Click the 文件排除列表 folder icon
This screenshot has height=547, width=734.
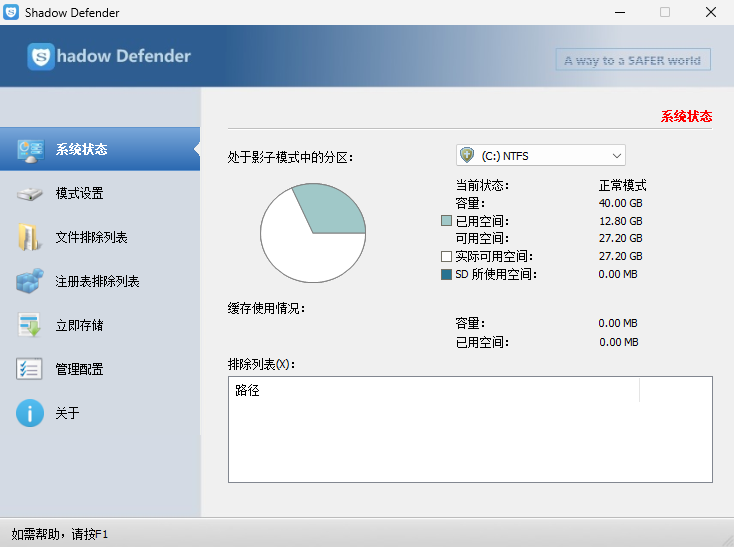(29, 237)
